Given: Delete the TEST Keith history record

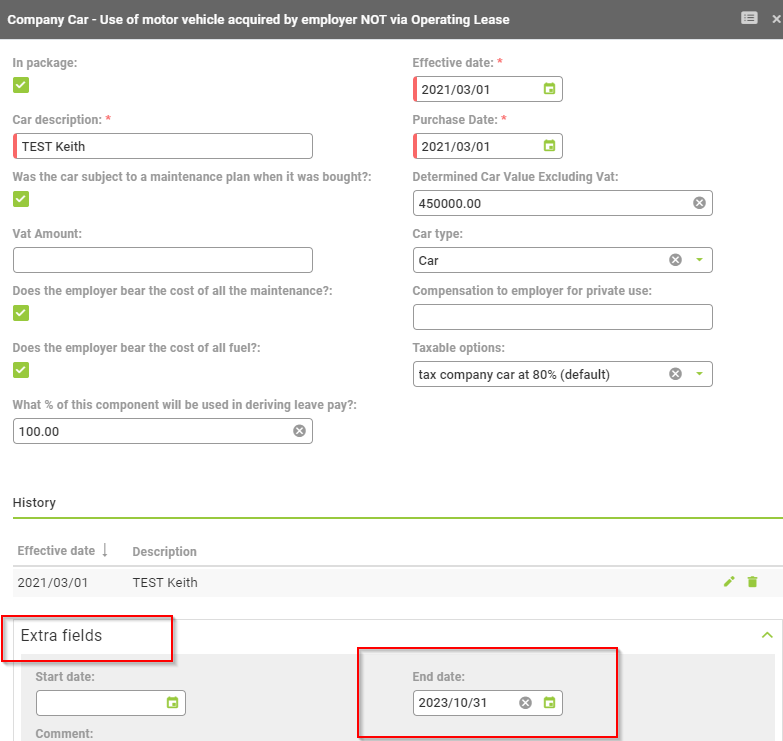Looking at the screenshot, I should click(752, 582).
